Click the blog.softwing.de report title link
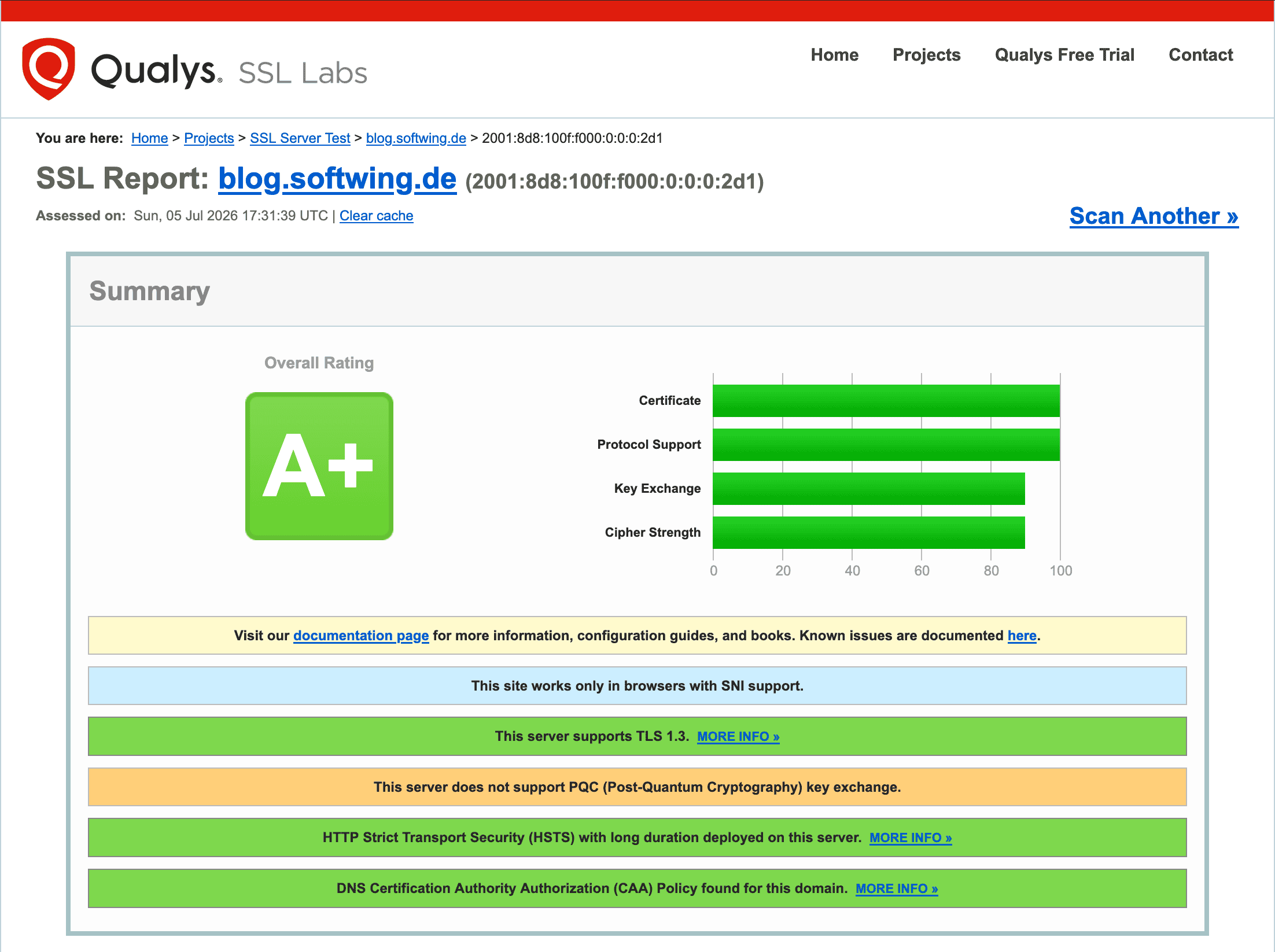This screenshot has width=1275, height=952. pyautogui.click(x=337, y=179)
